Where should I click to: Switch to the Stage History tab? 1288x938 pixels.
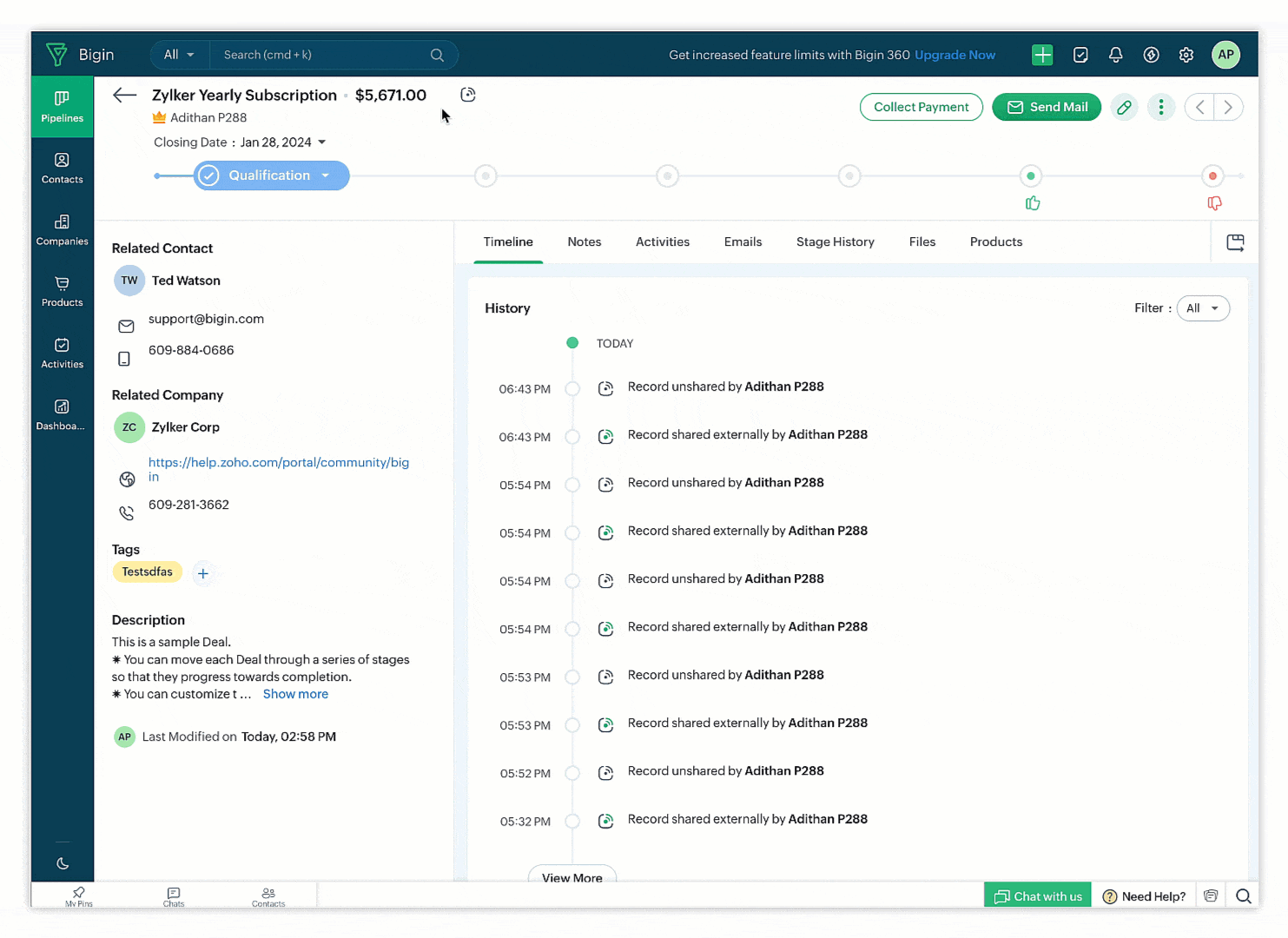[836, 242]
